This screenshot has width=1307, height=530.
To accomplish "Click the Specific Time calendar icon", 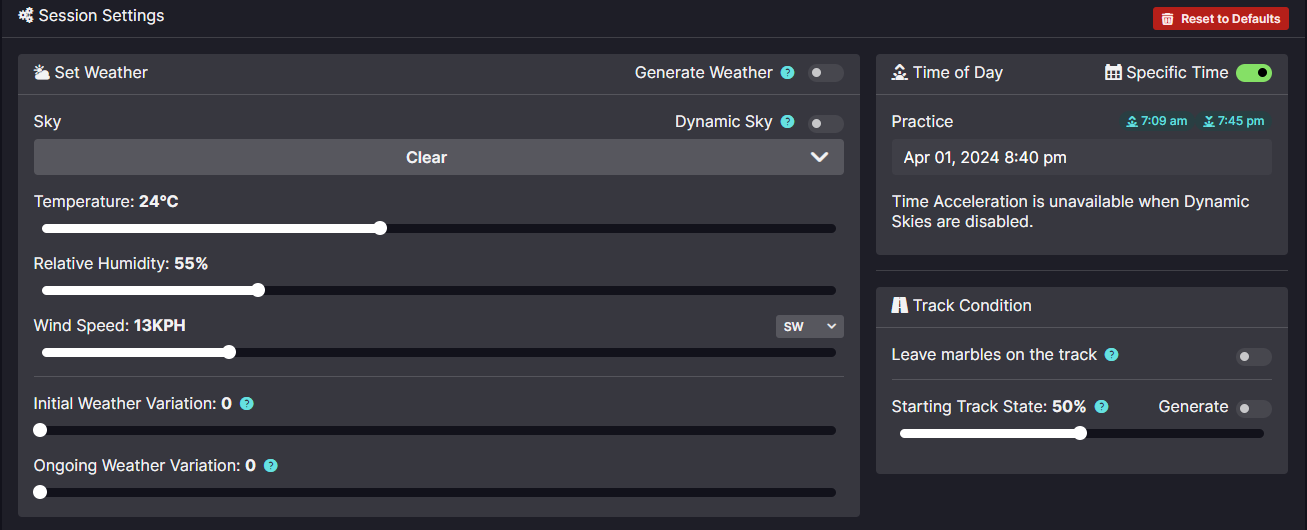I will [1113, 72].
